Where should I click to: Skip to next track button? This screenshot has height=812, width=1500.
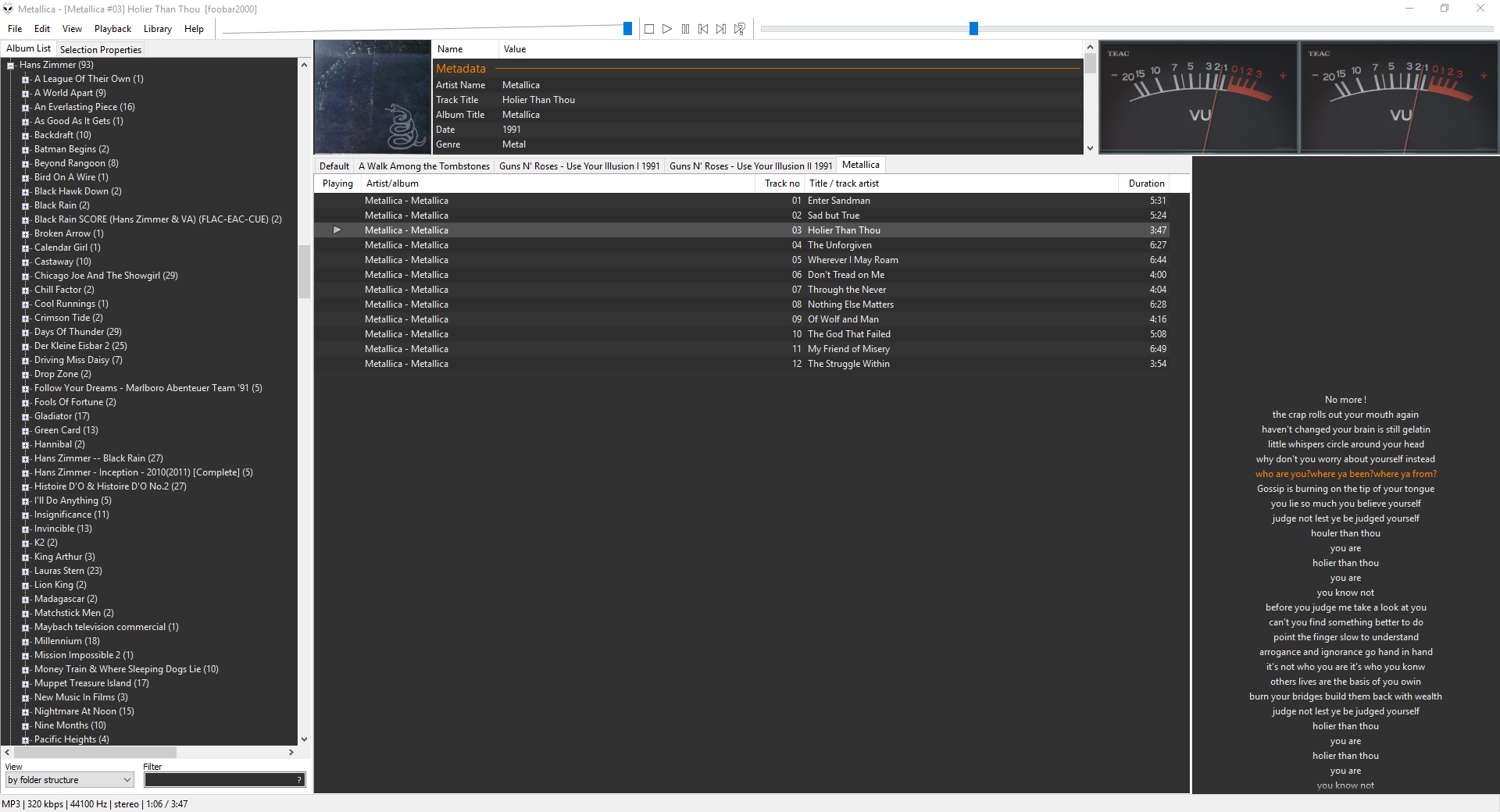721,29
